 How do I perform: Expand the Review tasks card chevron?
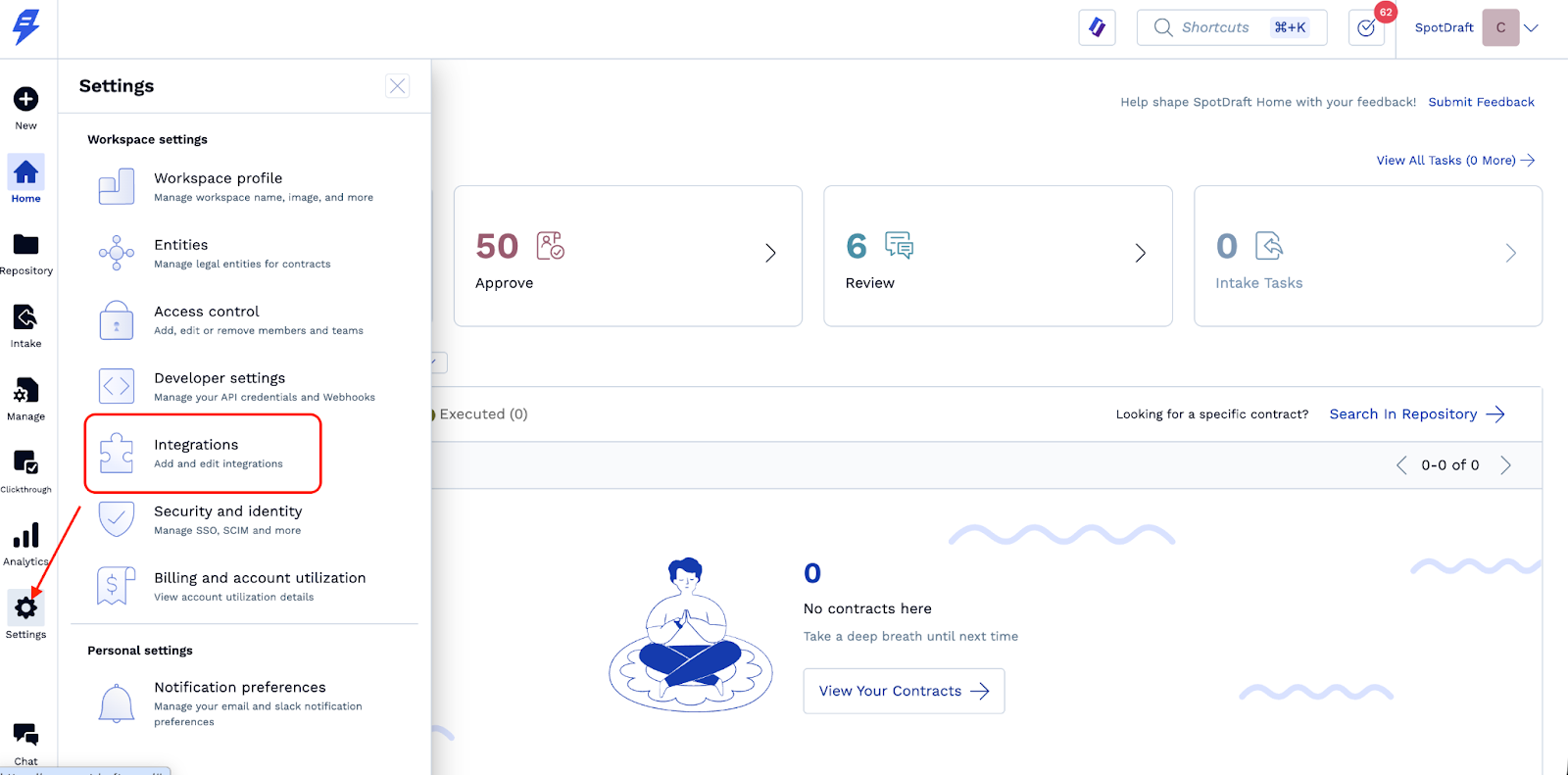[x=1141, y=253]
